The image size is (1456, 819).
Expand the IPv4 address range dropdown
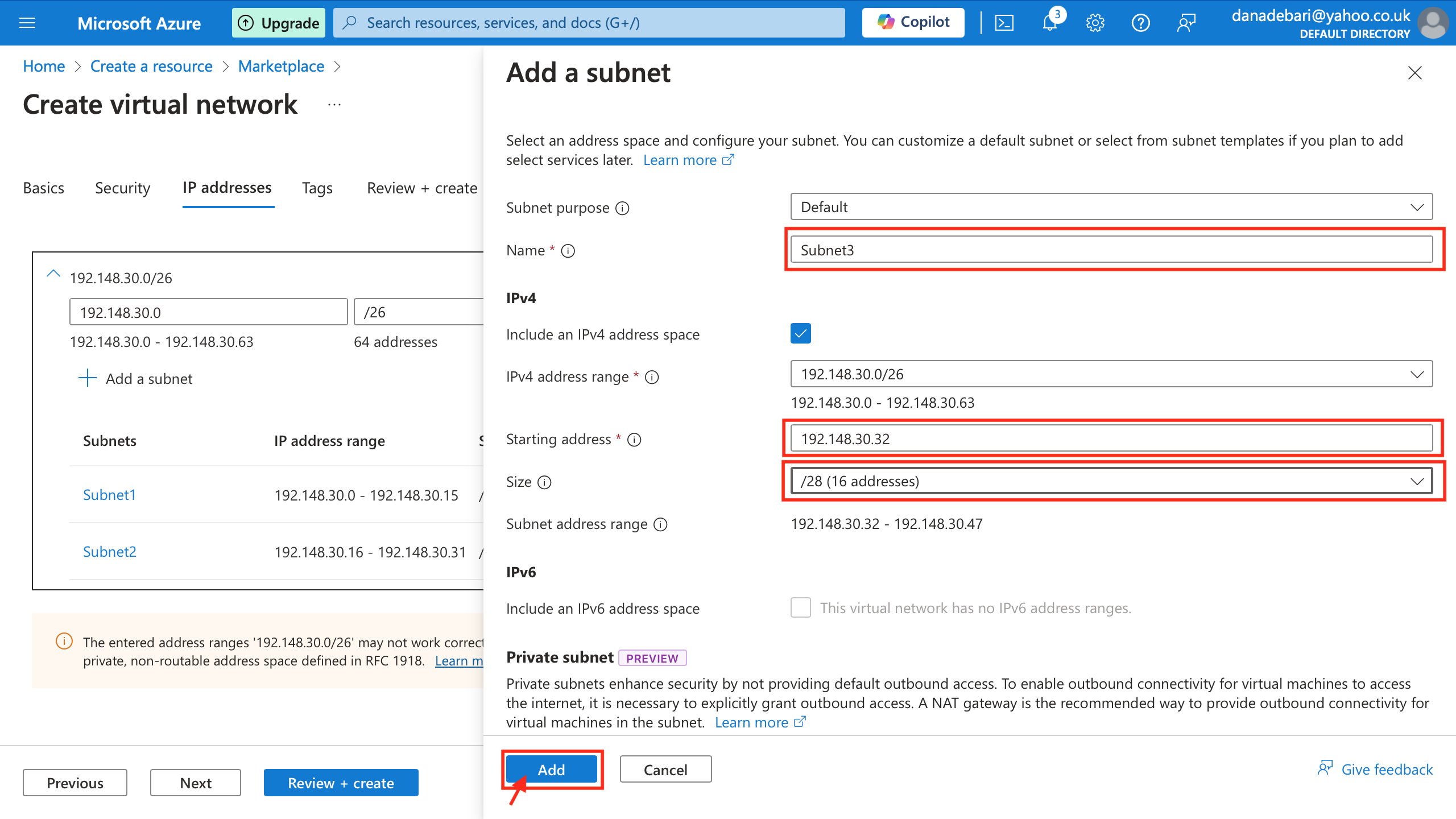coord(1111,374)
